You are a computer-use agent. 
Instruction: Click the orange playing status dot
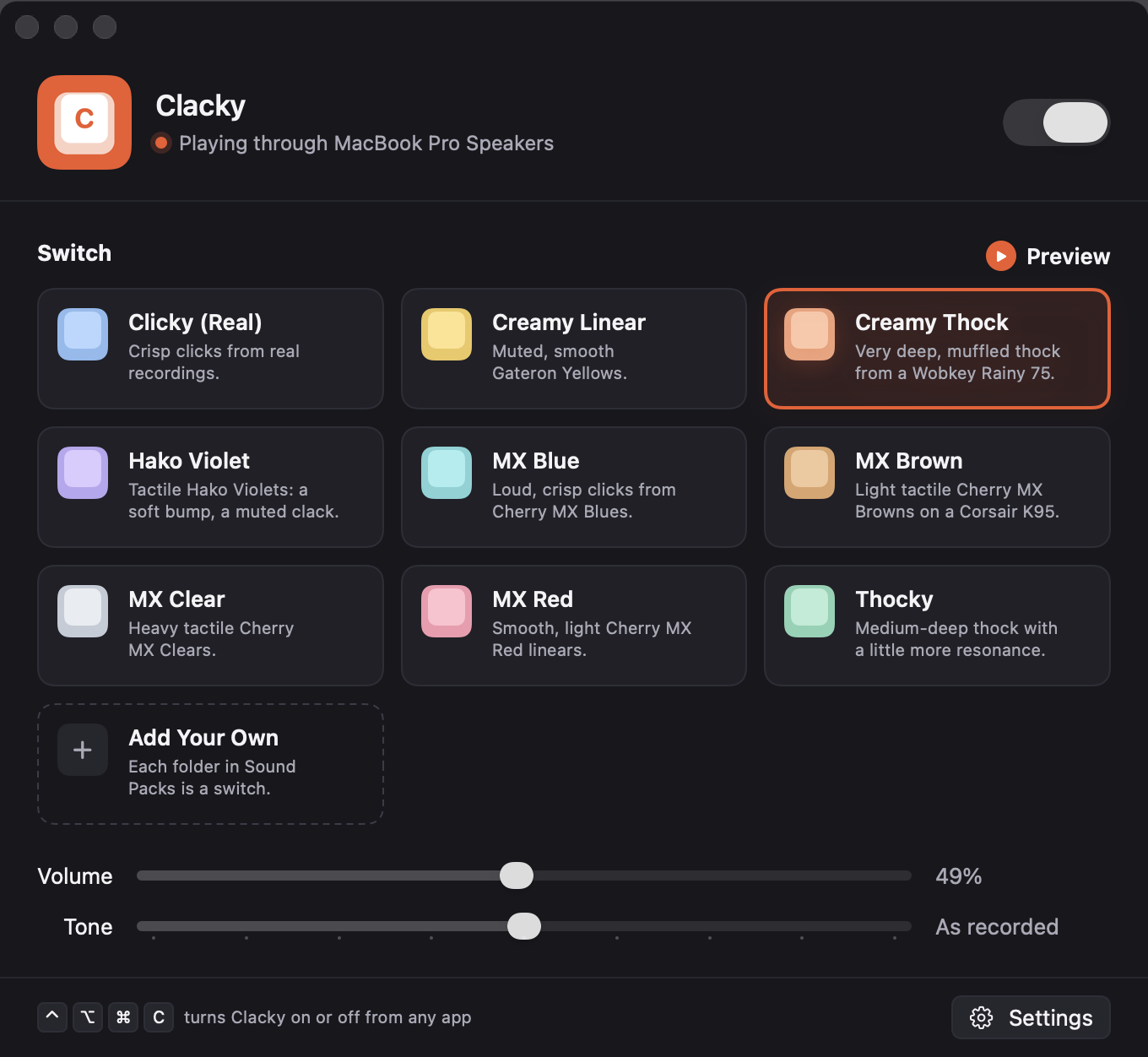[161, 143]
